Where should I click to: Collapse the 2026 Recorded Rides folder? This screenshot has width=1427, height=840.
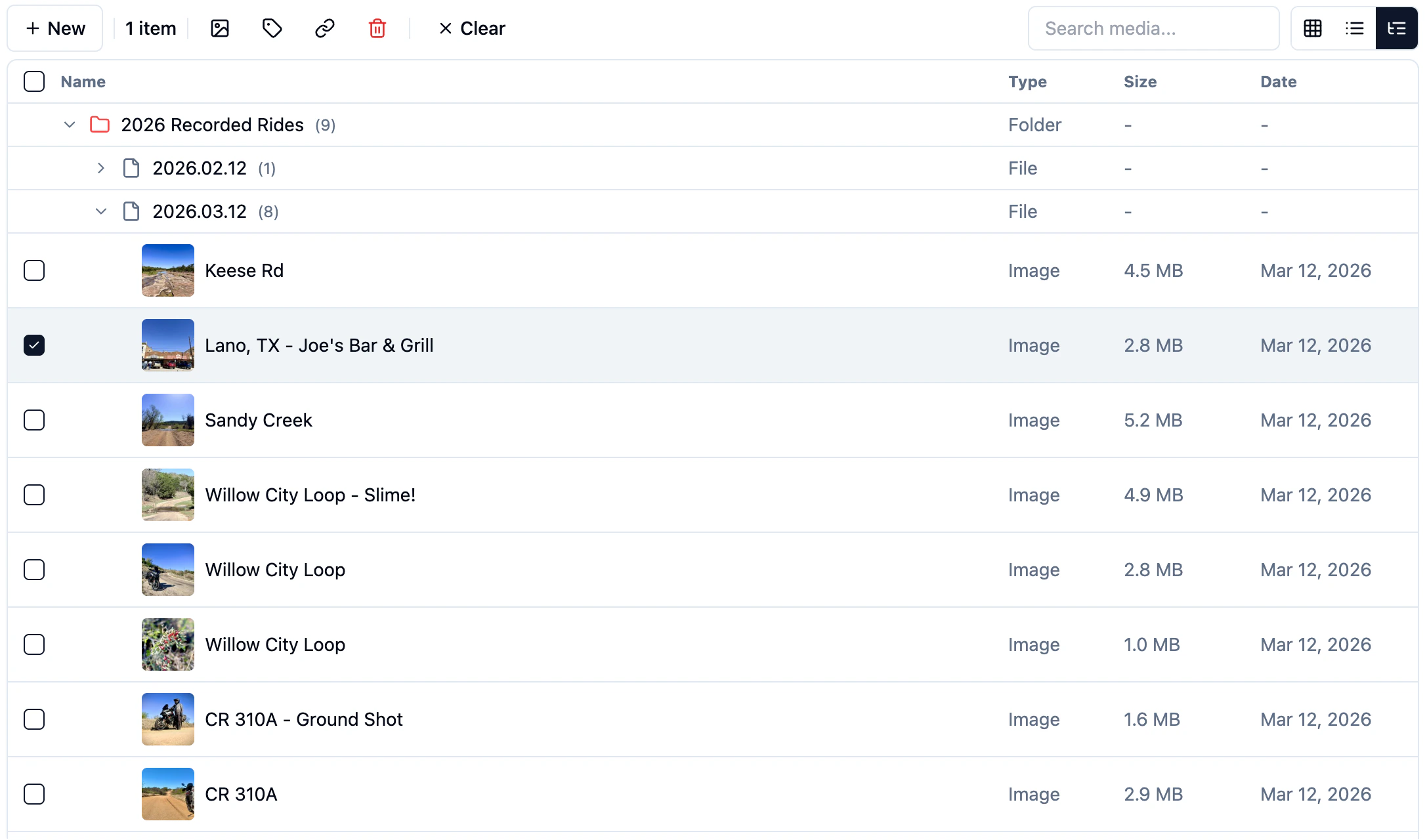(70, 125)
